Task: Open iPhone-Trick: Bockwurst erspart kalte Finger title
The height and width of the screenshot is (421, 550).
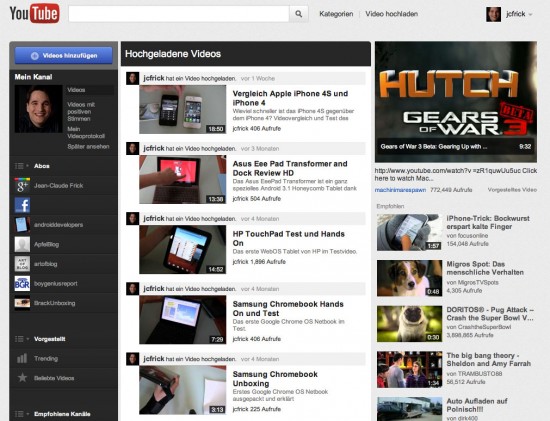Action: coord(488,222)
